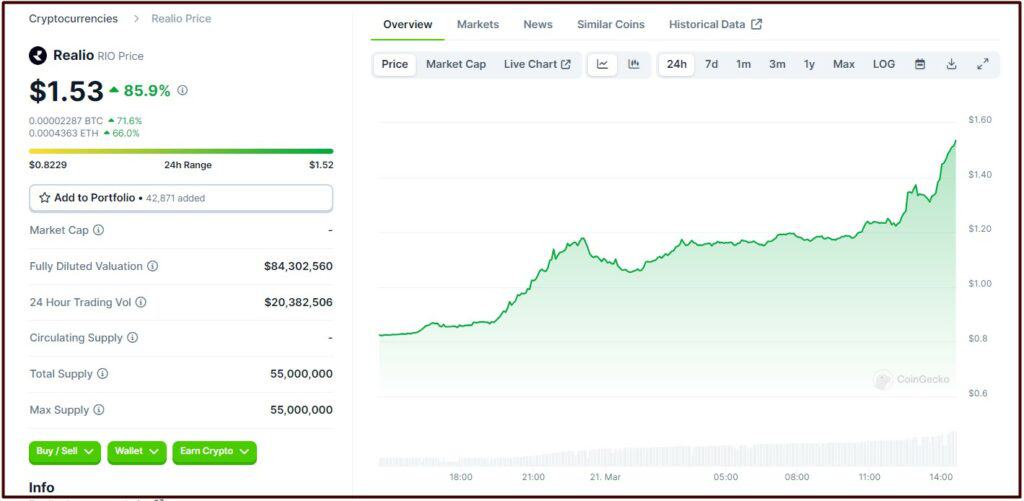Switch to the Markets tab
This screenshot has height=501, width=1024.
pos(477,24)
